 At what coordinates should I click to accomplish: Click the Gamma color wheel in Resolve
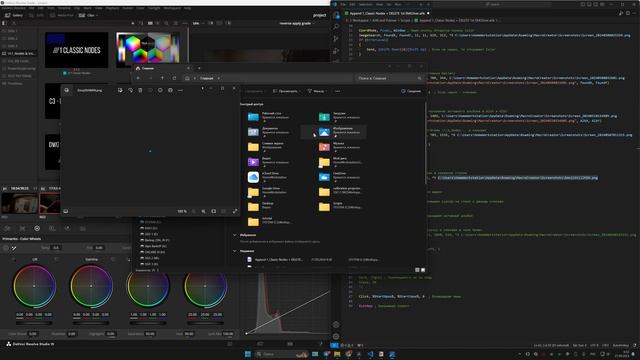(91, 286)
